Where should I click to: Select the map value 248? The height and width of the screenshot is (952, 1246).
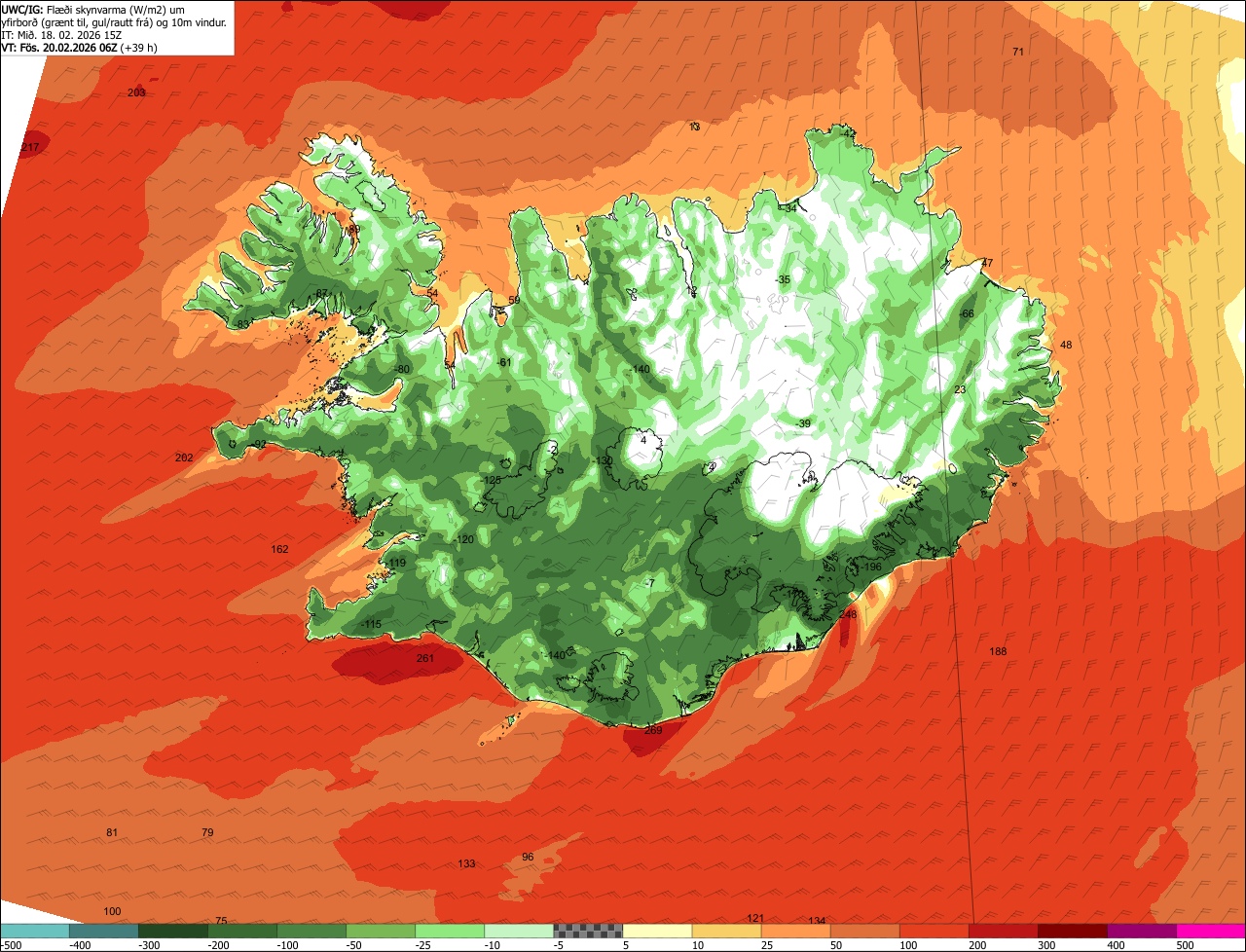(x=847, y=614)
